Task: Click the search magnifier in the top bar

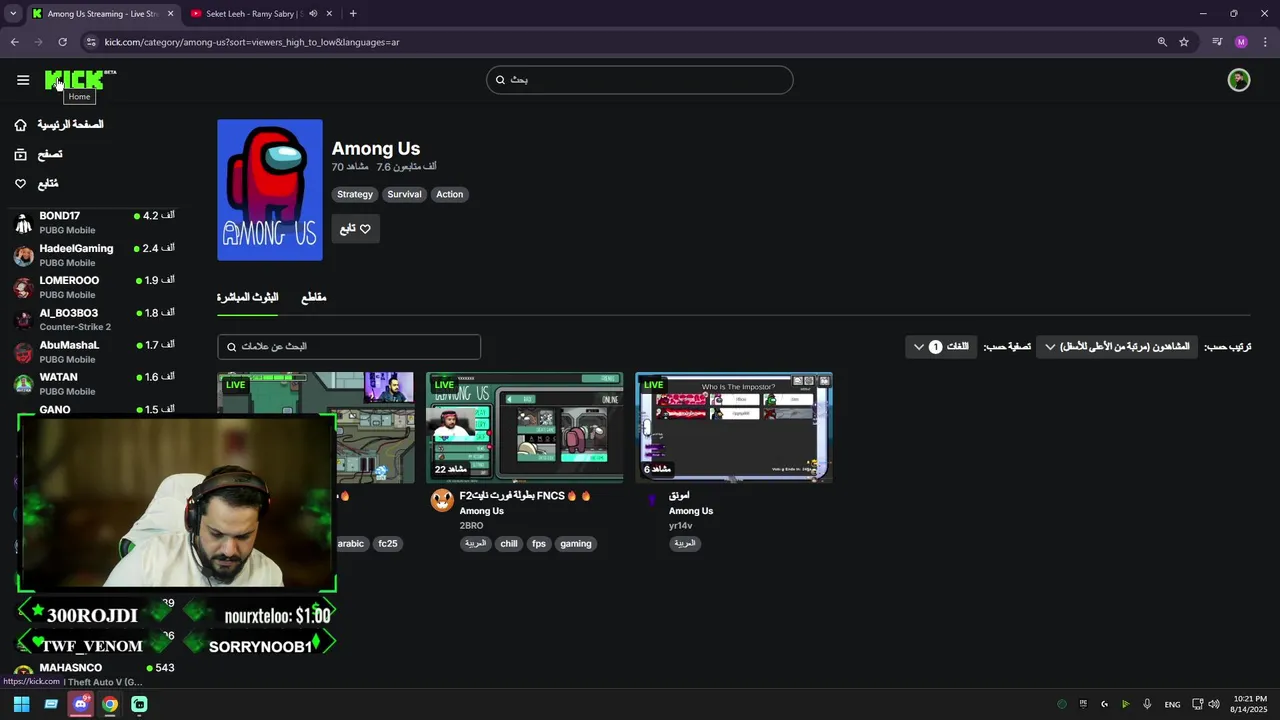Action: 500,80
